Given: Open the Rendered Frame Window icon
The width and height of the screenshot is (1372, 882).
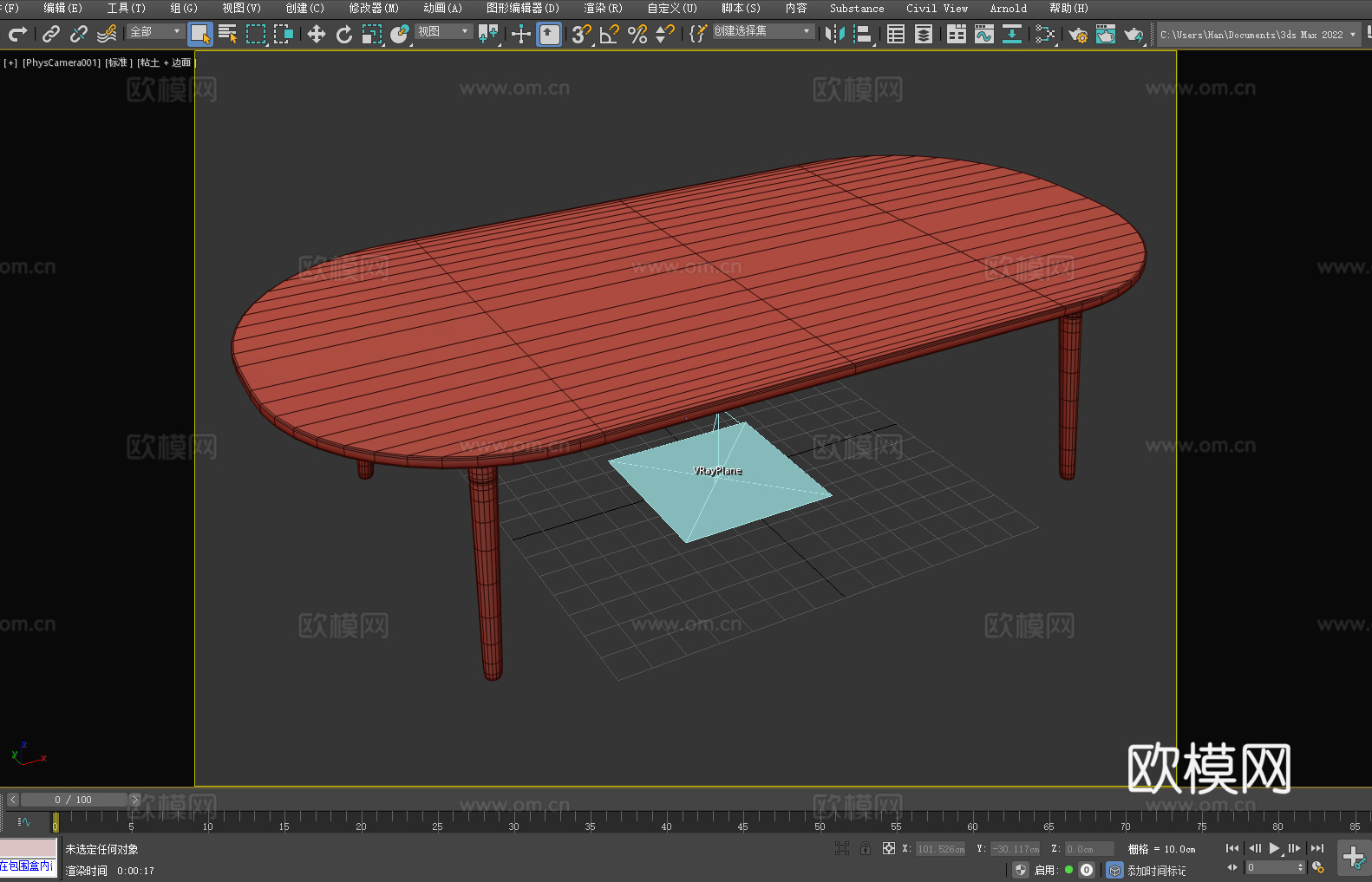Looking at the screenshot, I should pos(1105,34).
